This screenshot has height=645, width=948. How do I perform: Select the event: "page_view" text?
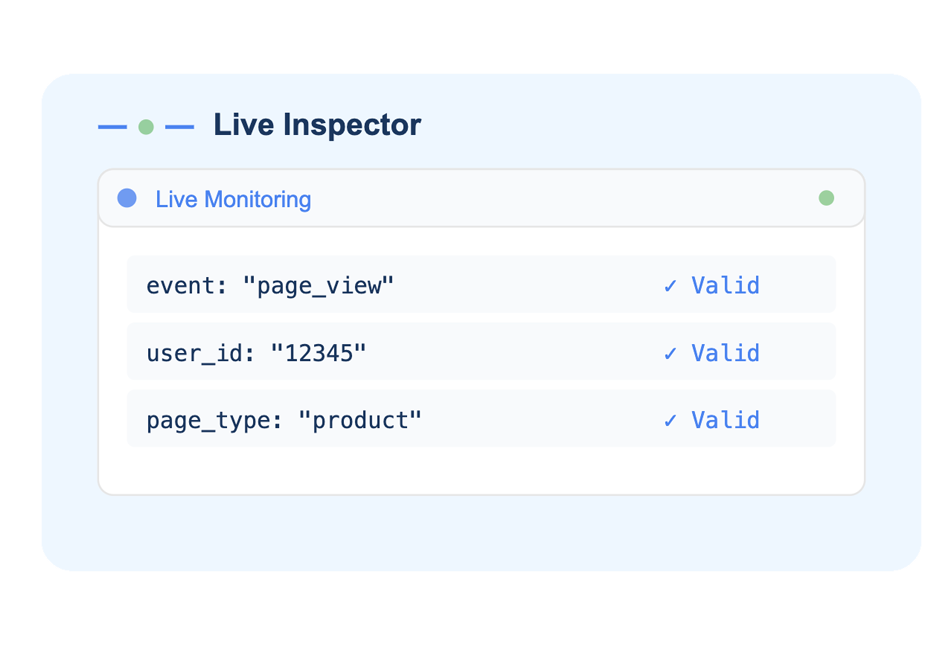point(270,286)
